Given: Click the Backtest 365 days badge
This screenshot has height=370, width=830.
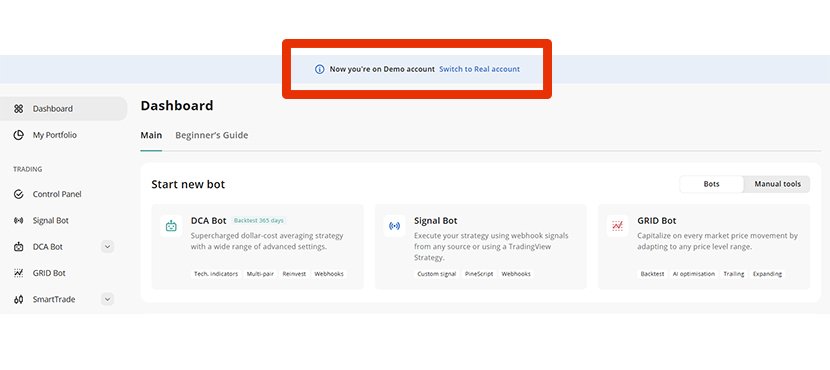Looking at the screenshot, I should (260, 221).
